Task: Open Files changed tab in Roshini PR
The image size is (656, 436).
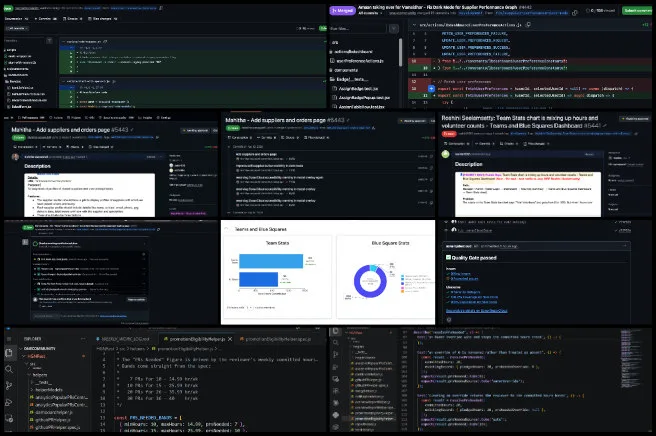Action: coord(536,144)
